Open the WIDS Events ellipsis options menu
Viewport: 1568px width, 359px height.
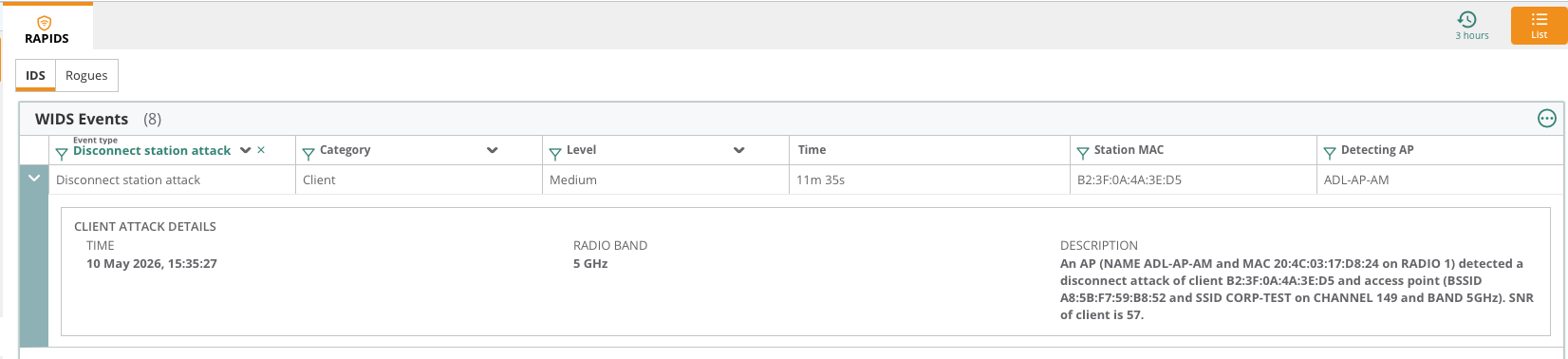tap(1547, 119)
